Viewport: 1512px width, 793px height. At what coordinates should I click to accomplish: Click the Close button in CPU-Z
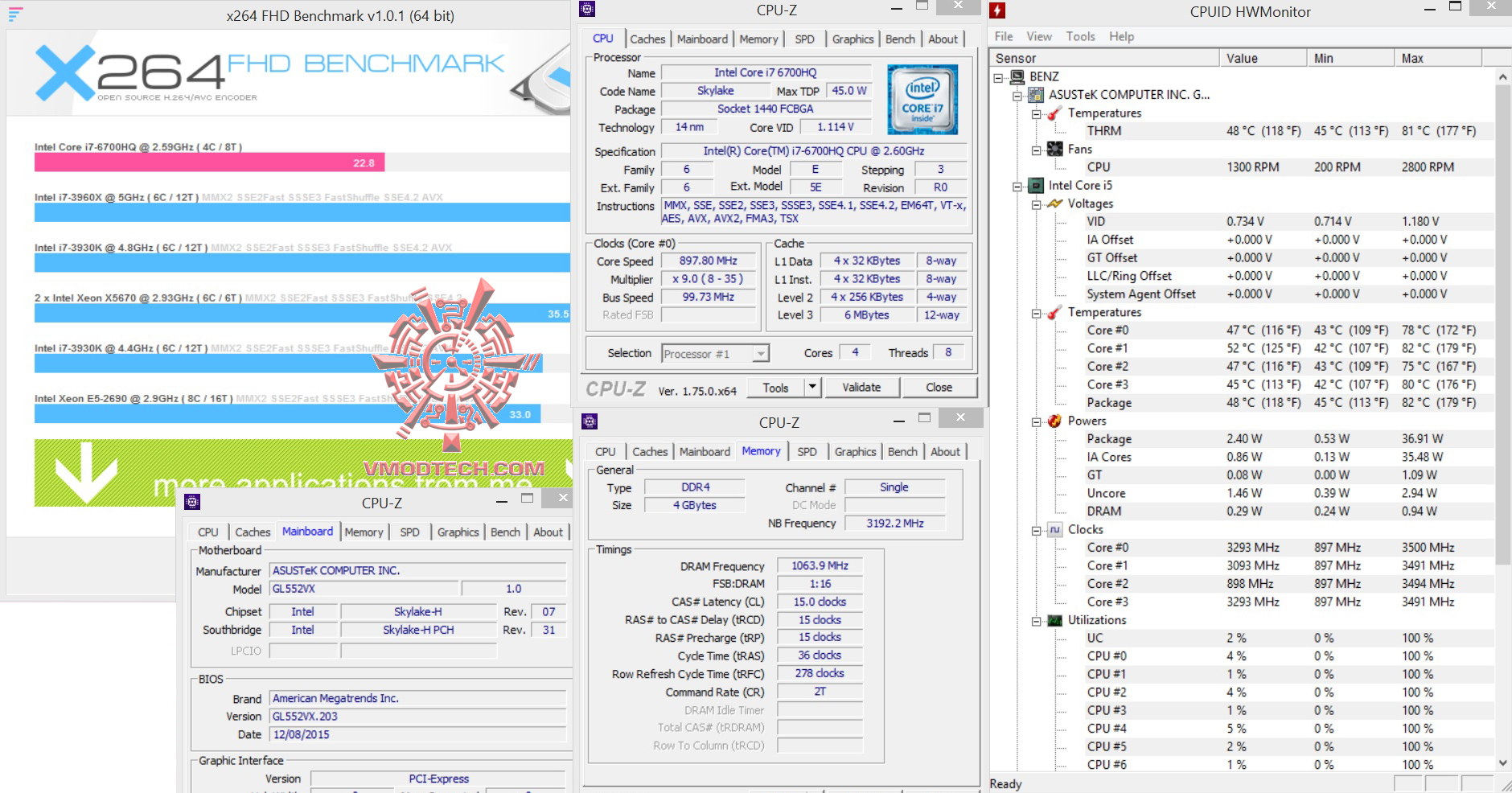pyautogui.click(x=939, y=388)
